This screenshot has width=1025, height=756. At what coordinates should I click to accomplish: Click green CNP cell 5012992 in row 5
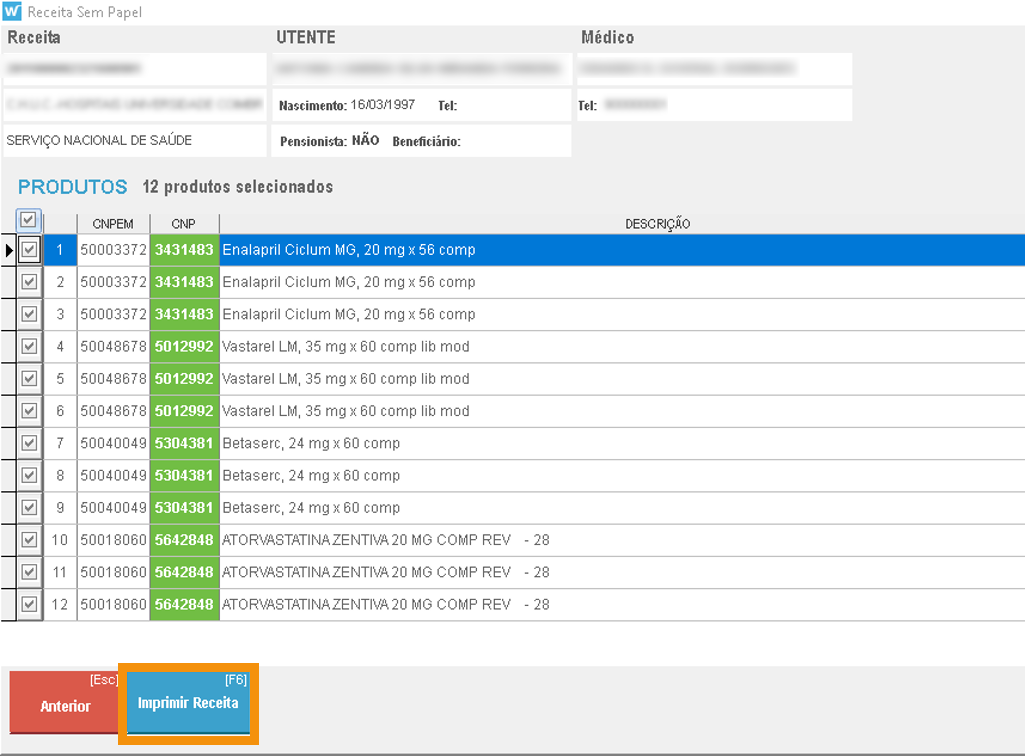184,379
